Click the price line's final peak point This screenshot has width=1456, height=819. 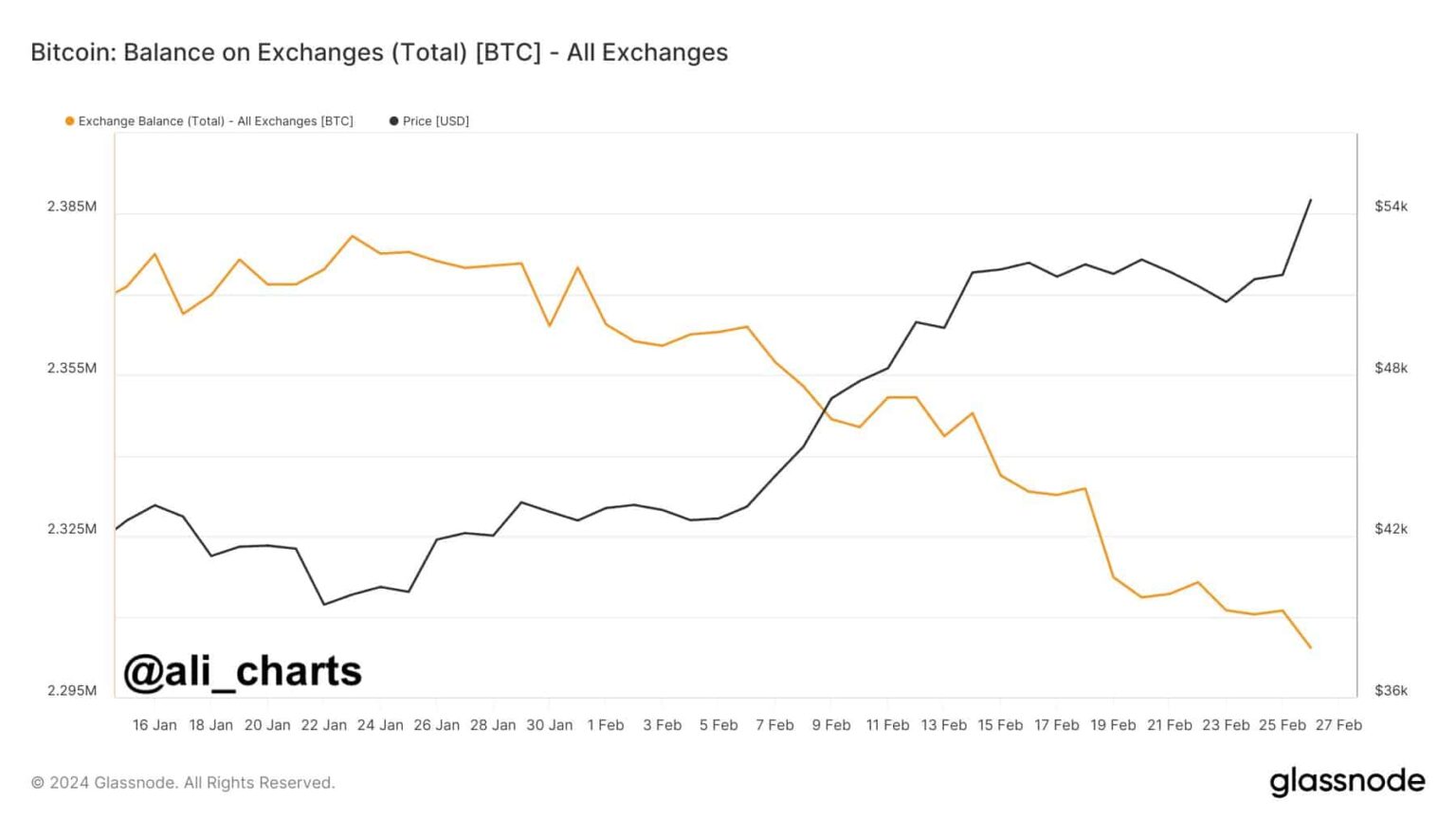click(x=1311, y=200)
